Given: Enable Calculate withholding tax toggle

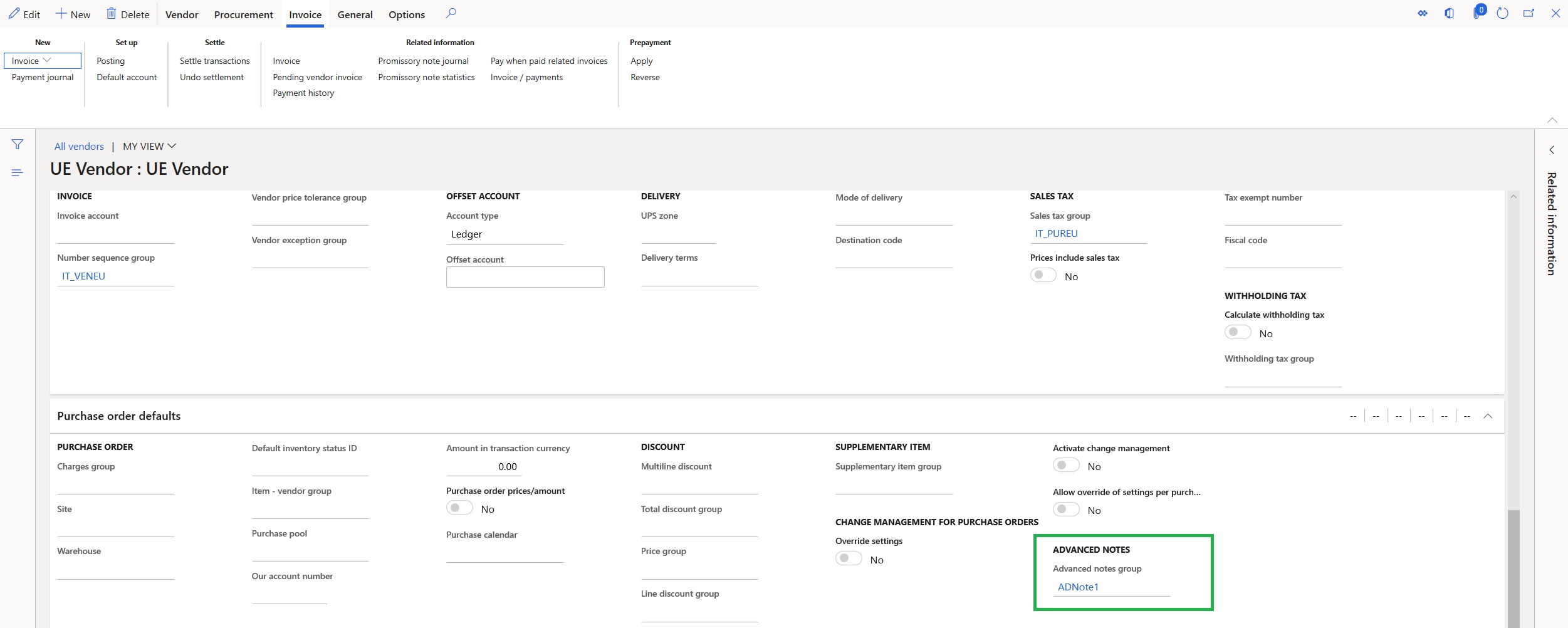Looking at the screenshot, I should (x=1238, y=333).
